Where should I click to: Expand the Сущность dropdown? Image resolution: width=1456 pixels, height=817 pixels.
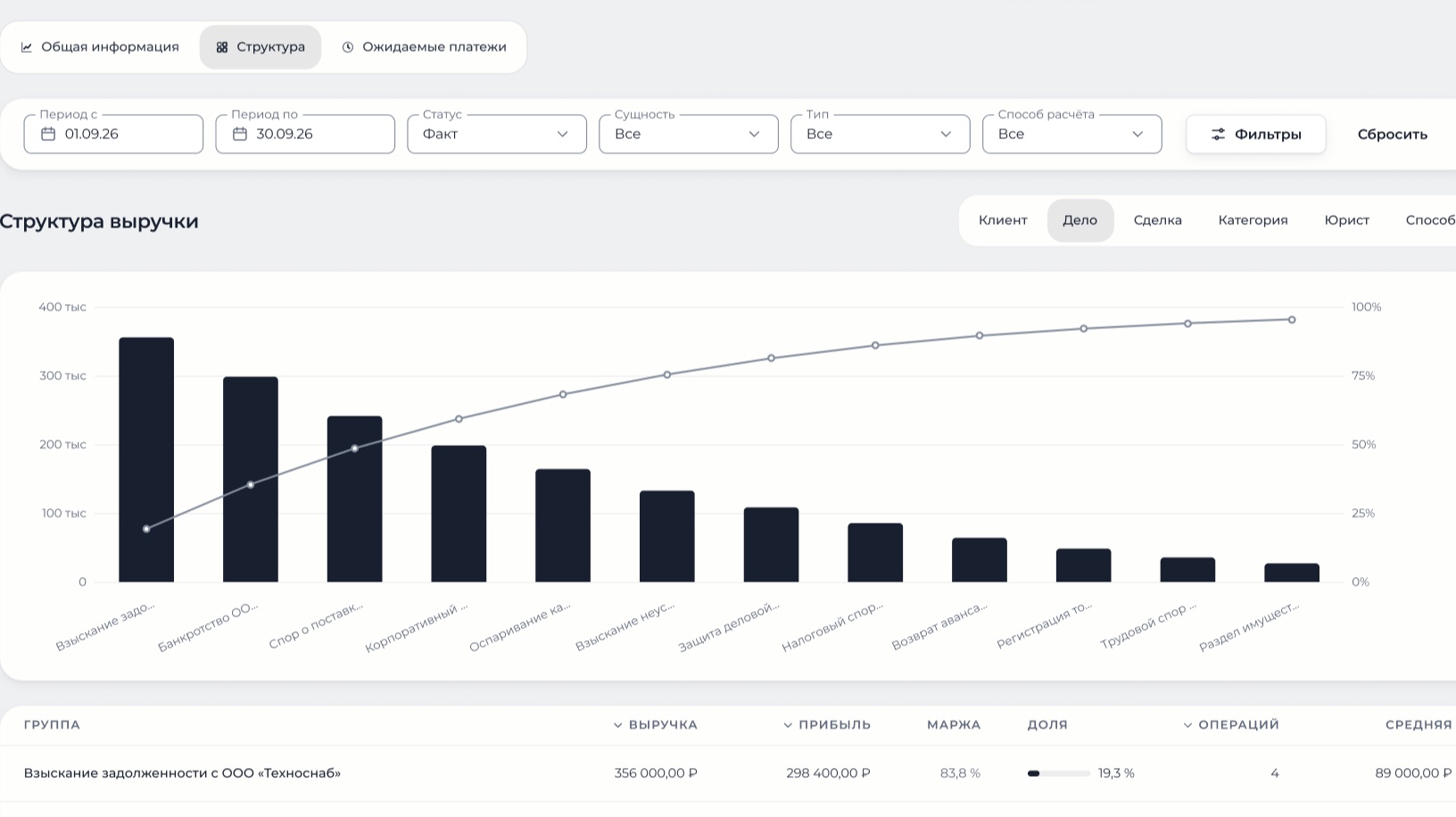point(689,134)
